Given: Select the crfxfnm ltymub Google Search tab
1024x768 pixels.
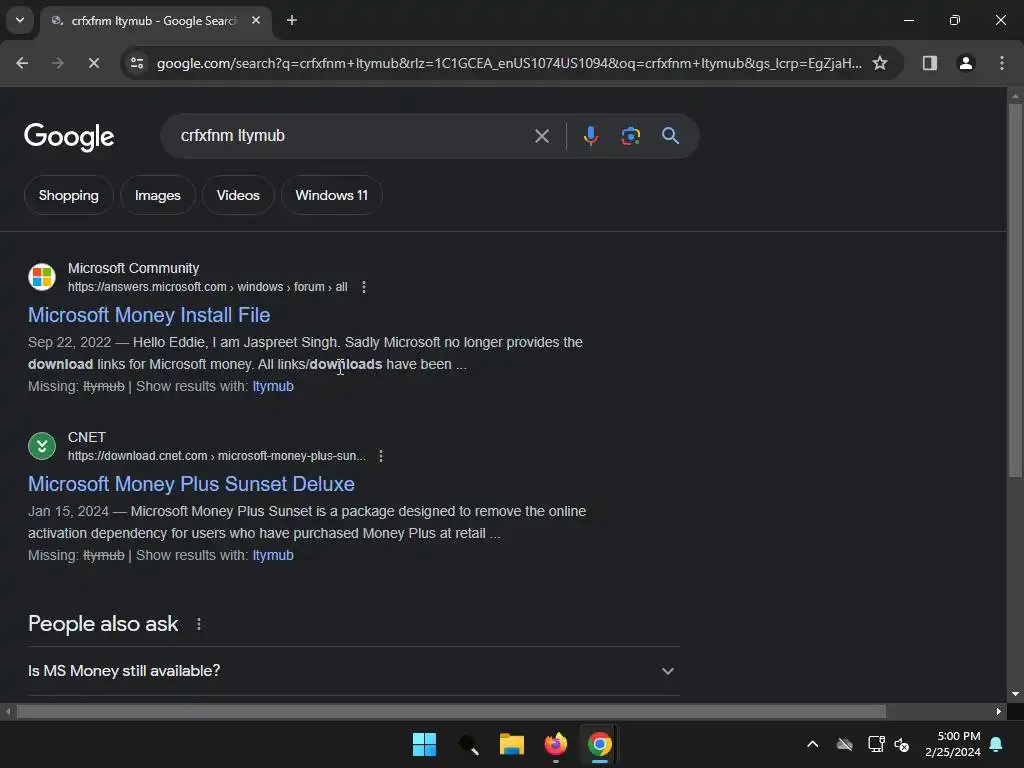Looking at the screenshot, I should click(157, 21).
